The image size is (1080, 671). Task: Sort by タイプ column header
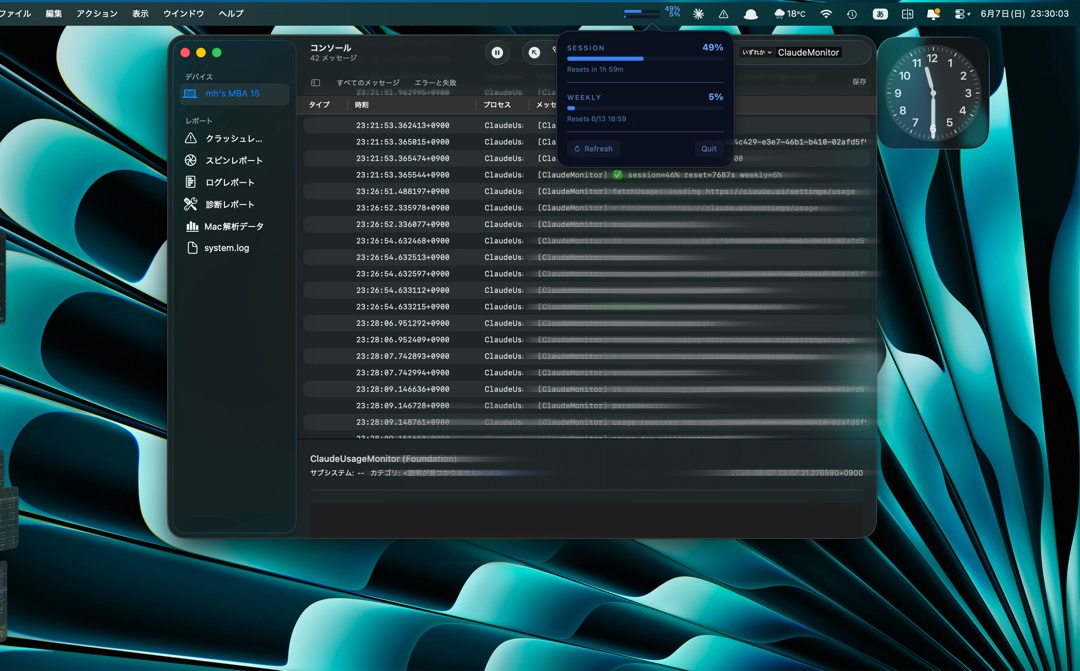pyautogui.click(x=319, y=105)
